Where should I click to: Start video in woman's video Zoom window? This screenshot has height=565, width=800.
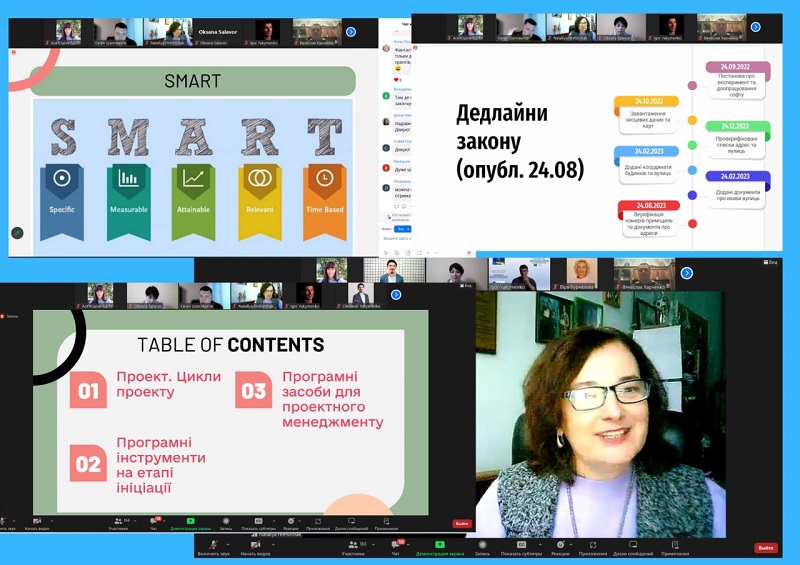tap(255, 547)
